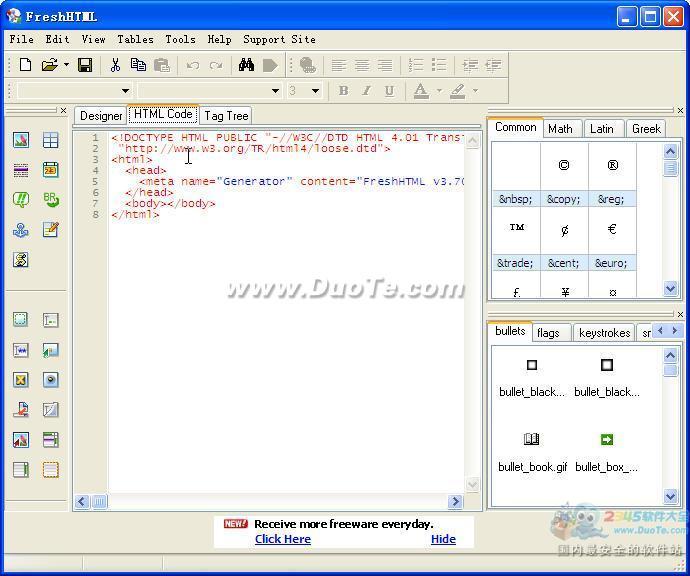Click the yellow X form icon
Image resolution: width=690 pixels, height=576 pixels.
tap(21, 380)
